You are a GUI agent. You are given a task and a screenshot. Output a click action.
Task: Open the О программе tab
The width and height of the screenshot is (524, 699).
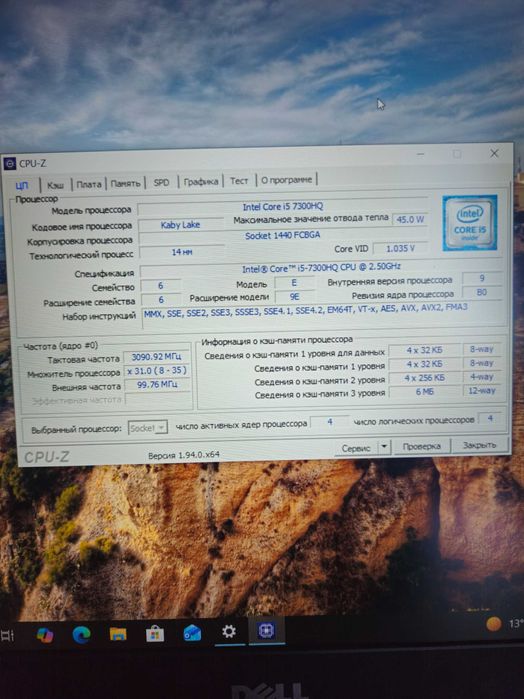click(x=286, y=180)
